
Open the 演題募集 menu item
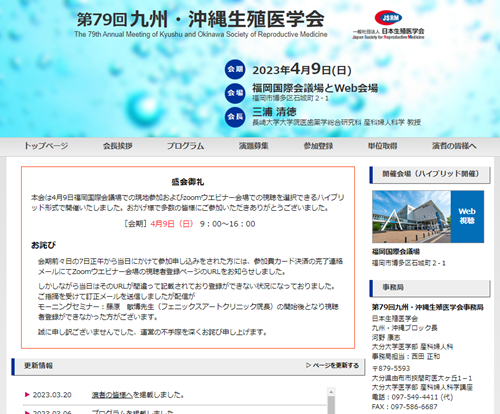tap(253, 146)
